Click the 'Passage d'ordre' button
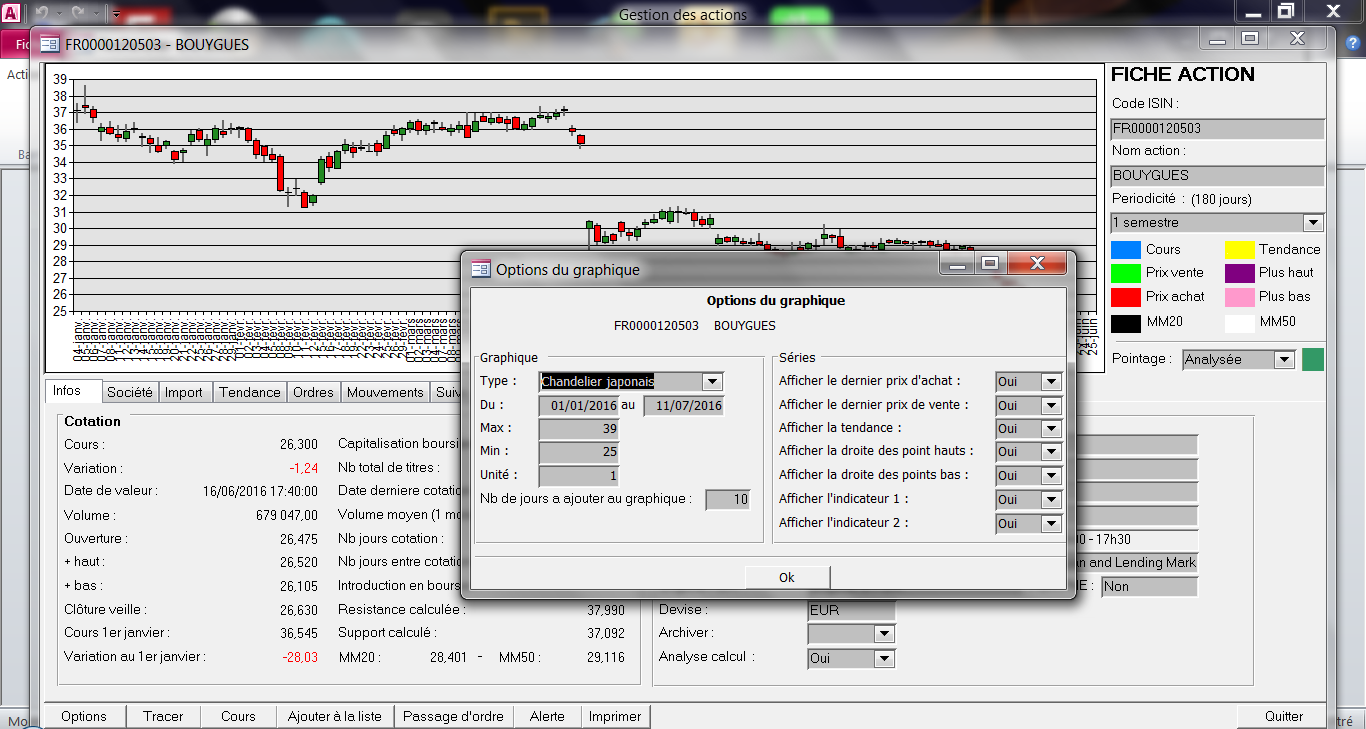Image resolution: width=1366 pixels, height=729 pixels. 455,716
